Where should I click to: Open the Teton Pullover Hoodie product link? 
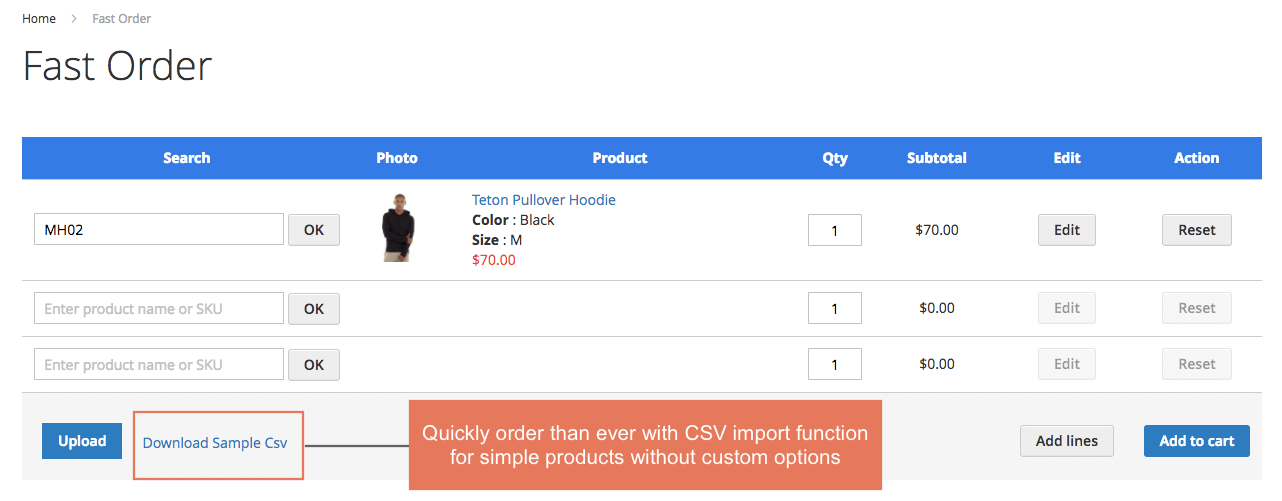[x=543, y=200]
